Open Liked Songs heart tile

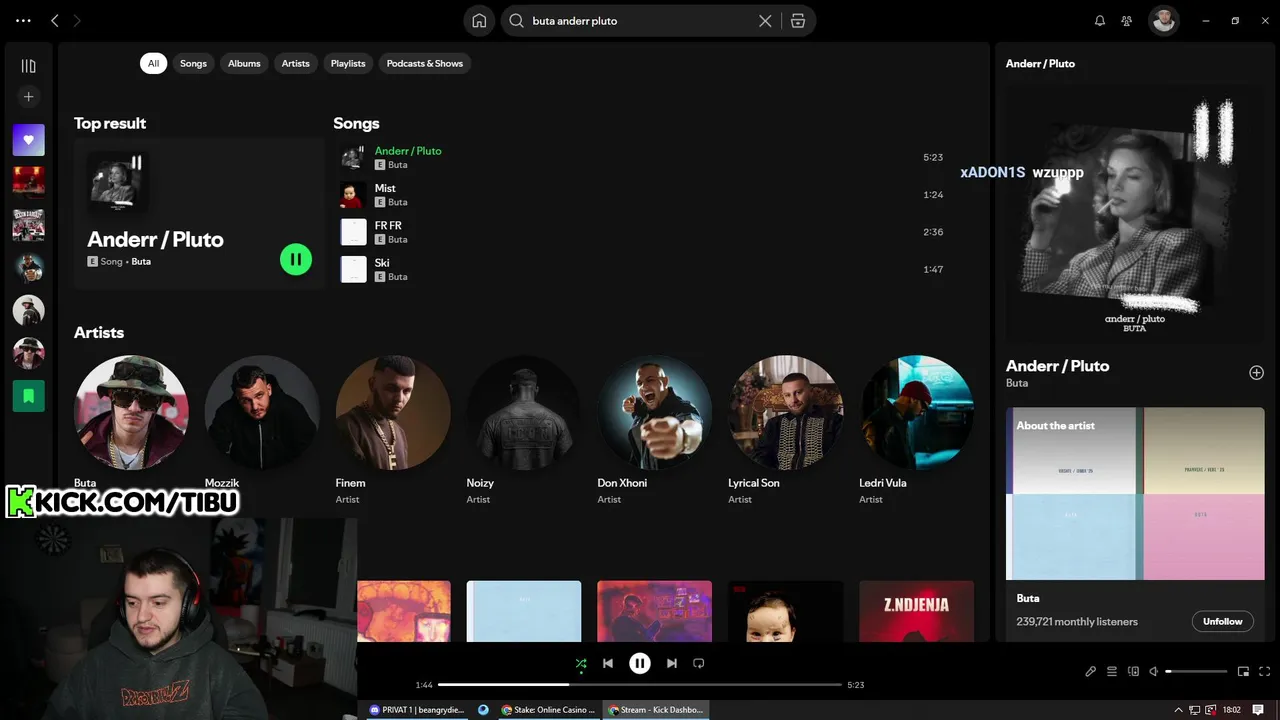28,140
